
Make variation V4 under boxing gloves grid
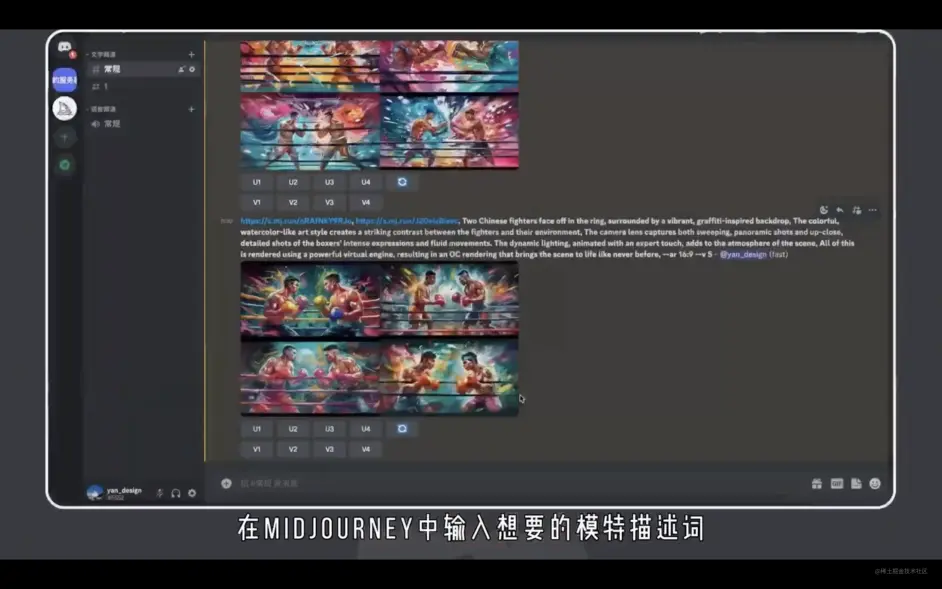tap(366, 450)
